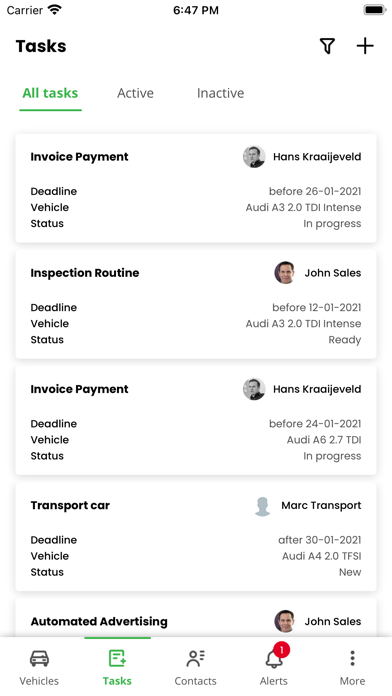This screenshot has width=392, height=696.
Task: Add a new task with plus icon
Action: click(365, 46)
